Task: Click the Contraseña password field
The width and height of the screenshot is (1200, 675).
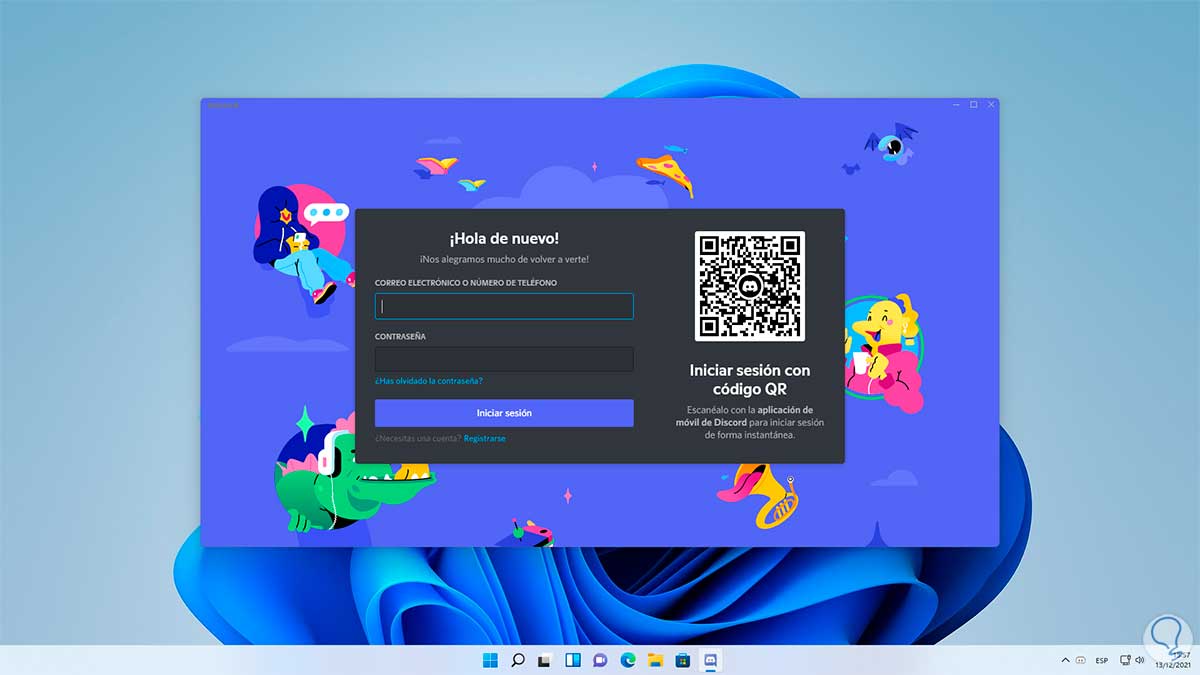Action: pos(504,359)
